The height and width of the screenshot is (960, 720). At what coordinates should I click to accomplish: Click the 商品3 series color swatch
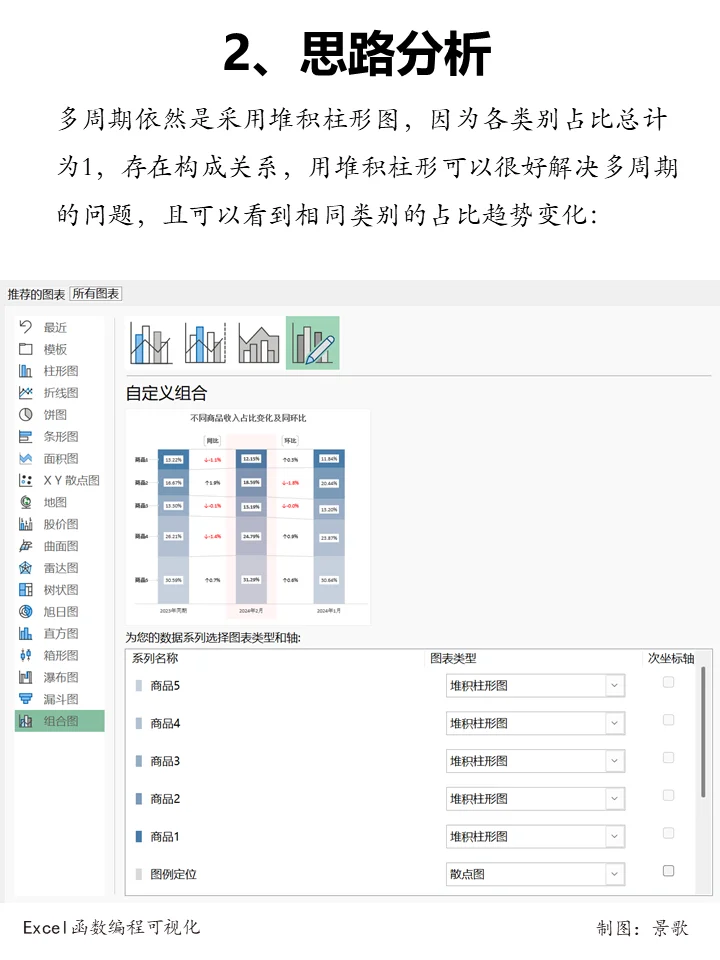138,761
